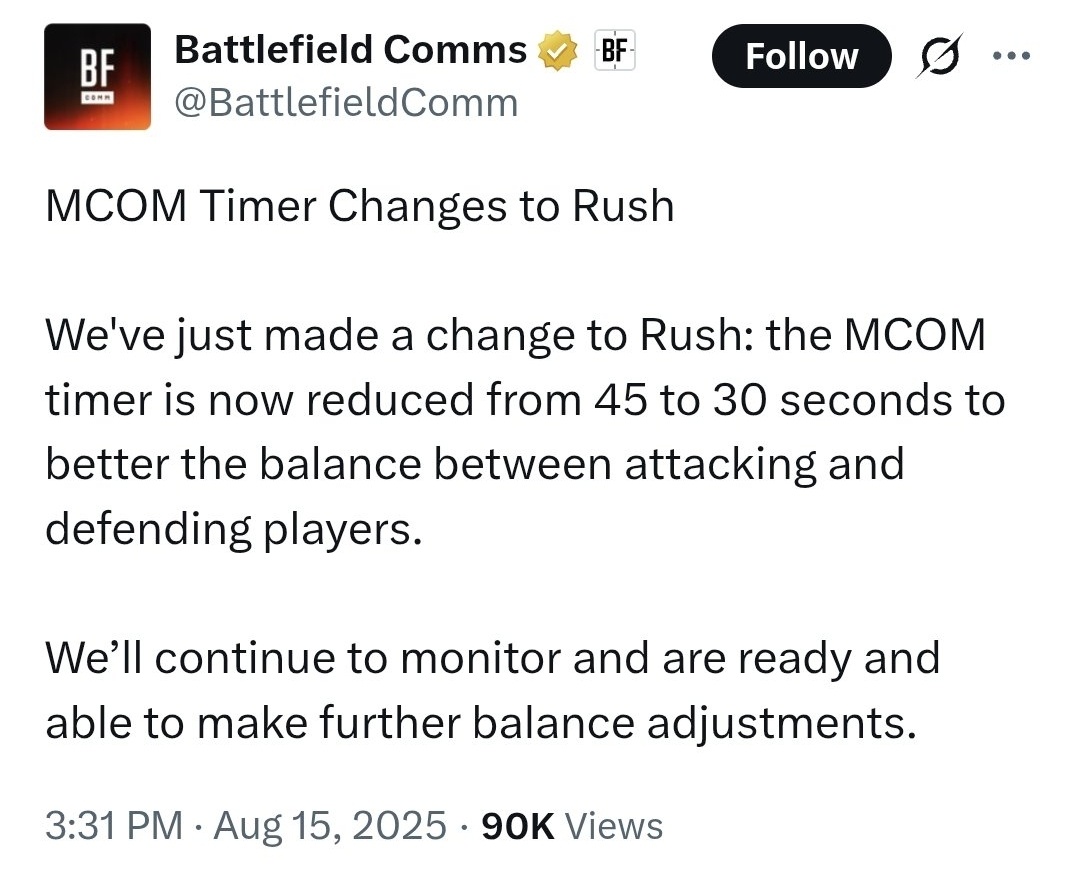The image size is (1080, 883).
Task: Click the 'better the balance between' line
Action: click(x=475, y=464)
